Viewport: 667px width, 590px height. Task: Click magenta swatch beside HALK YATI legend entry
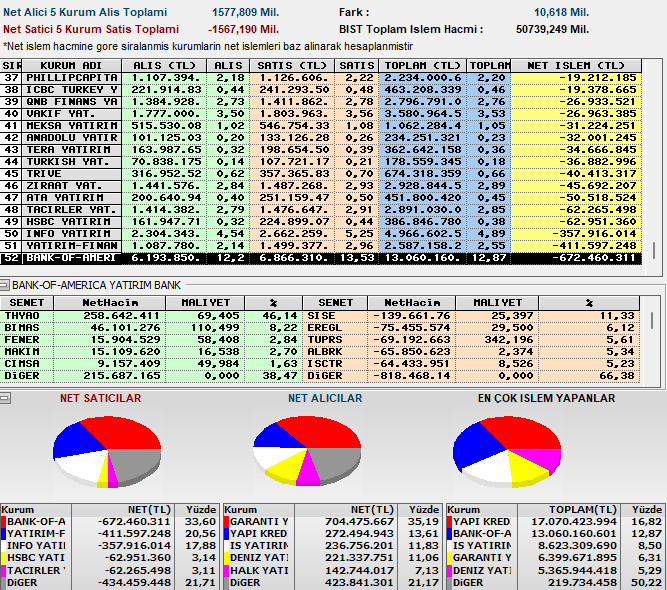226,570
